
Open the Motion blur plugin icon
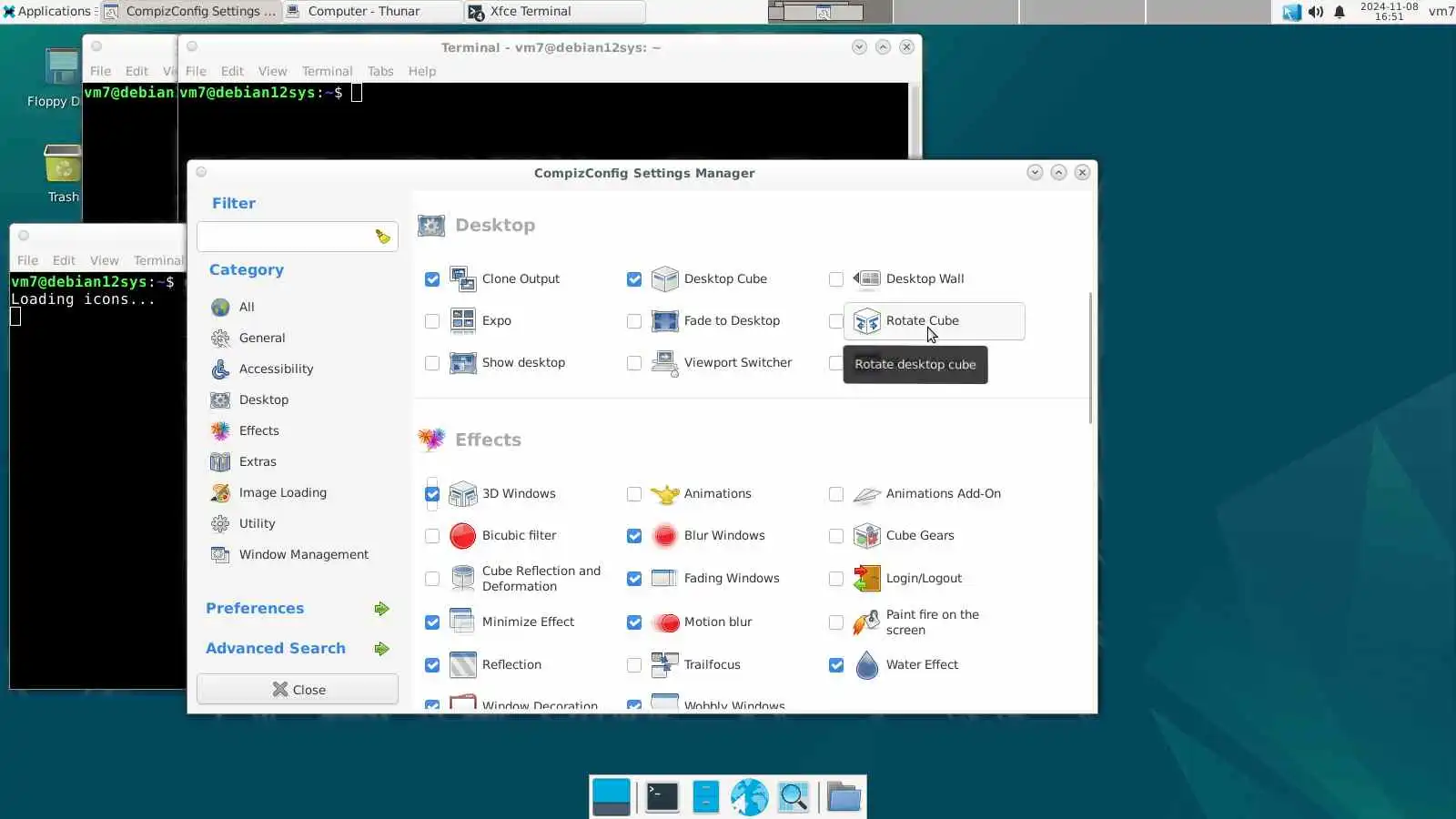click(665, 622)
